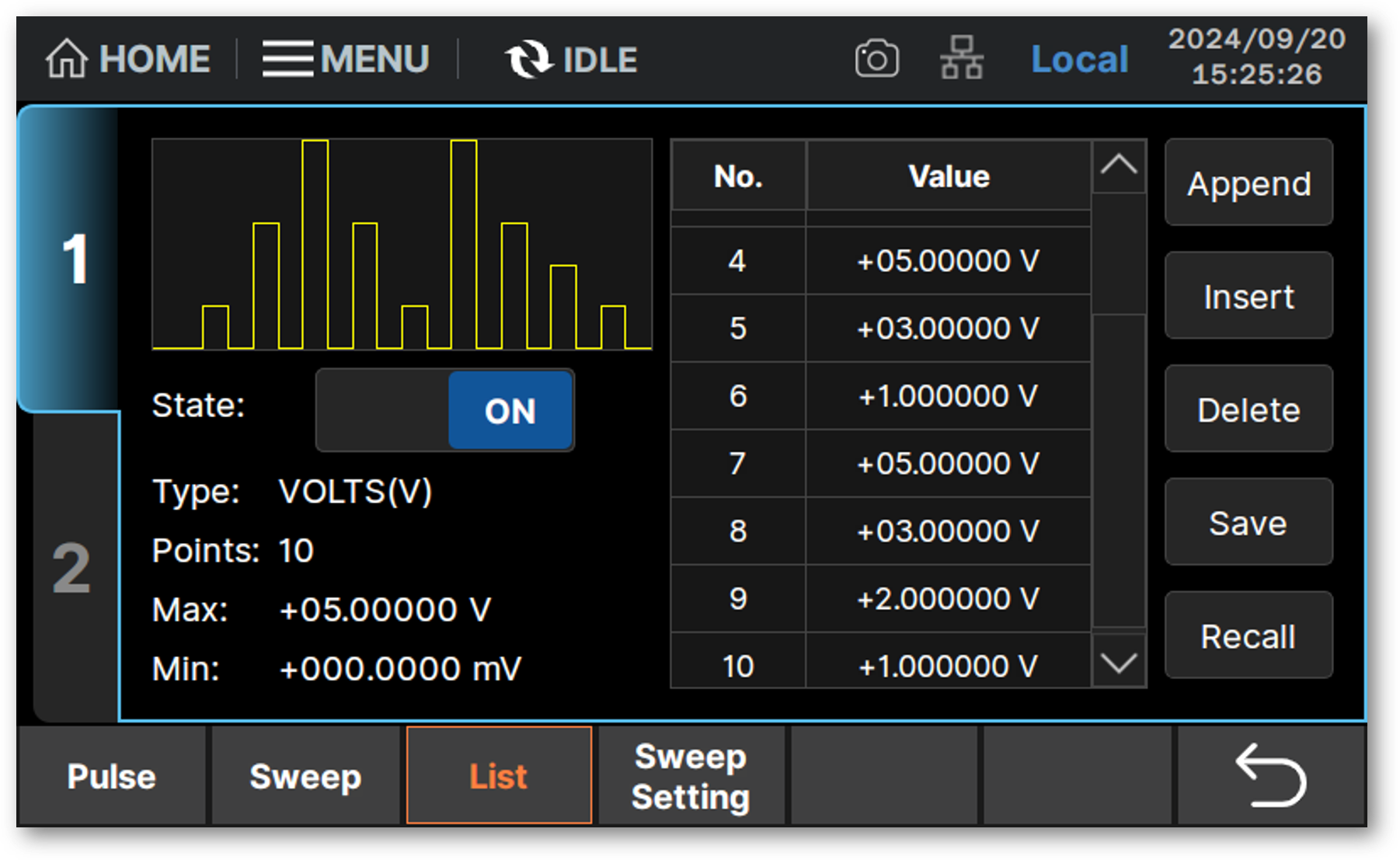Viewport: 1400px width, 860px height.
Task: Click the Local mode indicator
Action: [x=1079, y=59]
